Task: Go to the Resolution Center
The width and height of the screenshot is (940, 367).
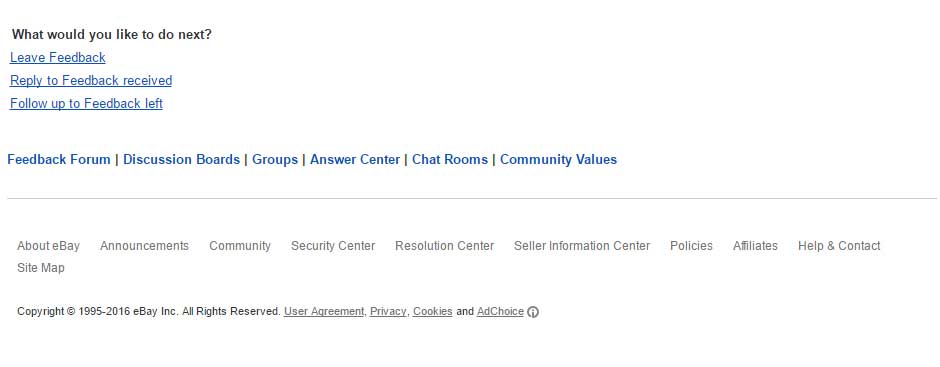Action: coord(445,246)
